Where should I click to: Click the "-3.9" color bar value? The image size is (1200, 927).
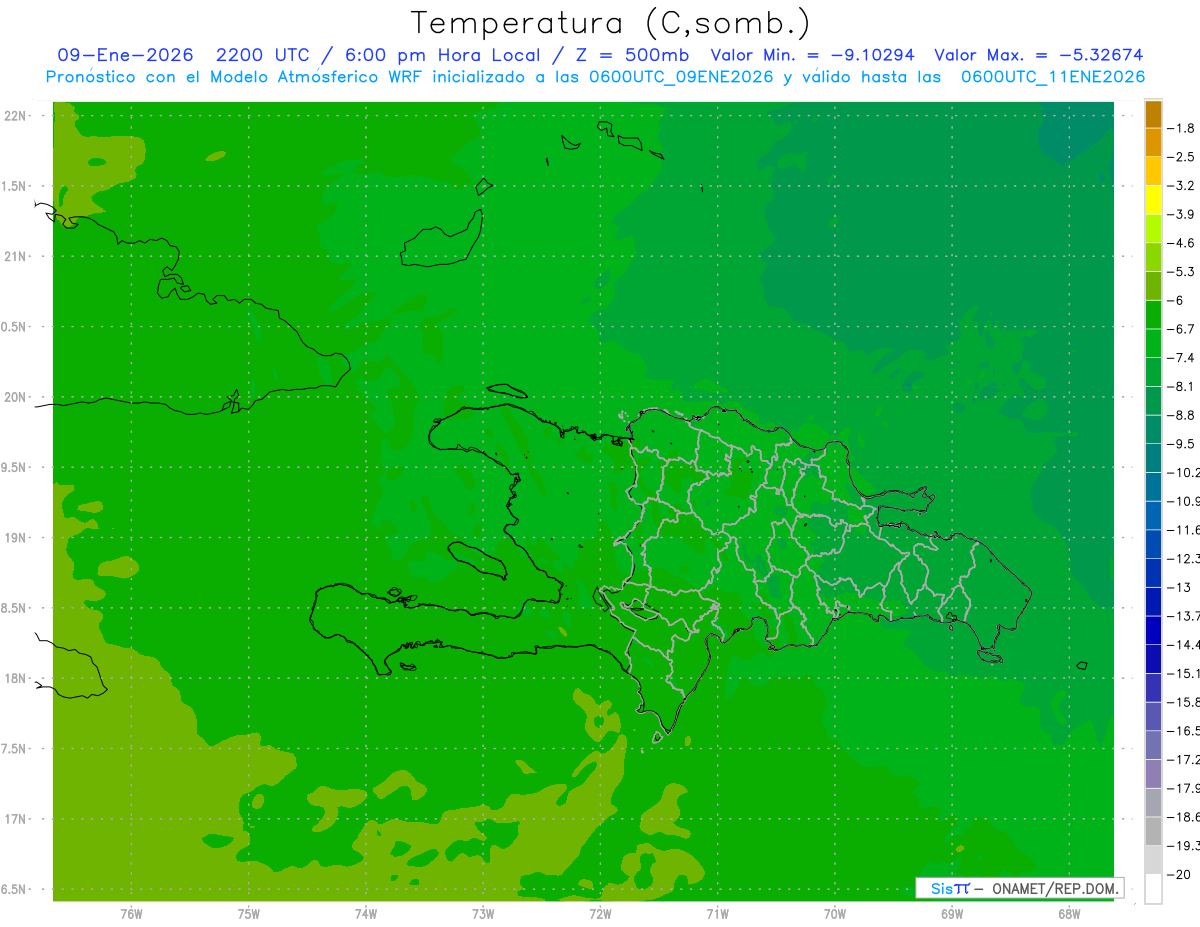point(1181,214)
